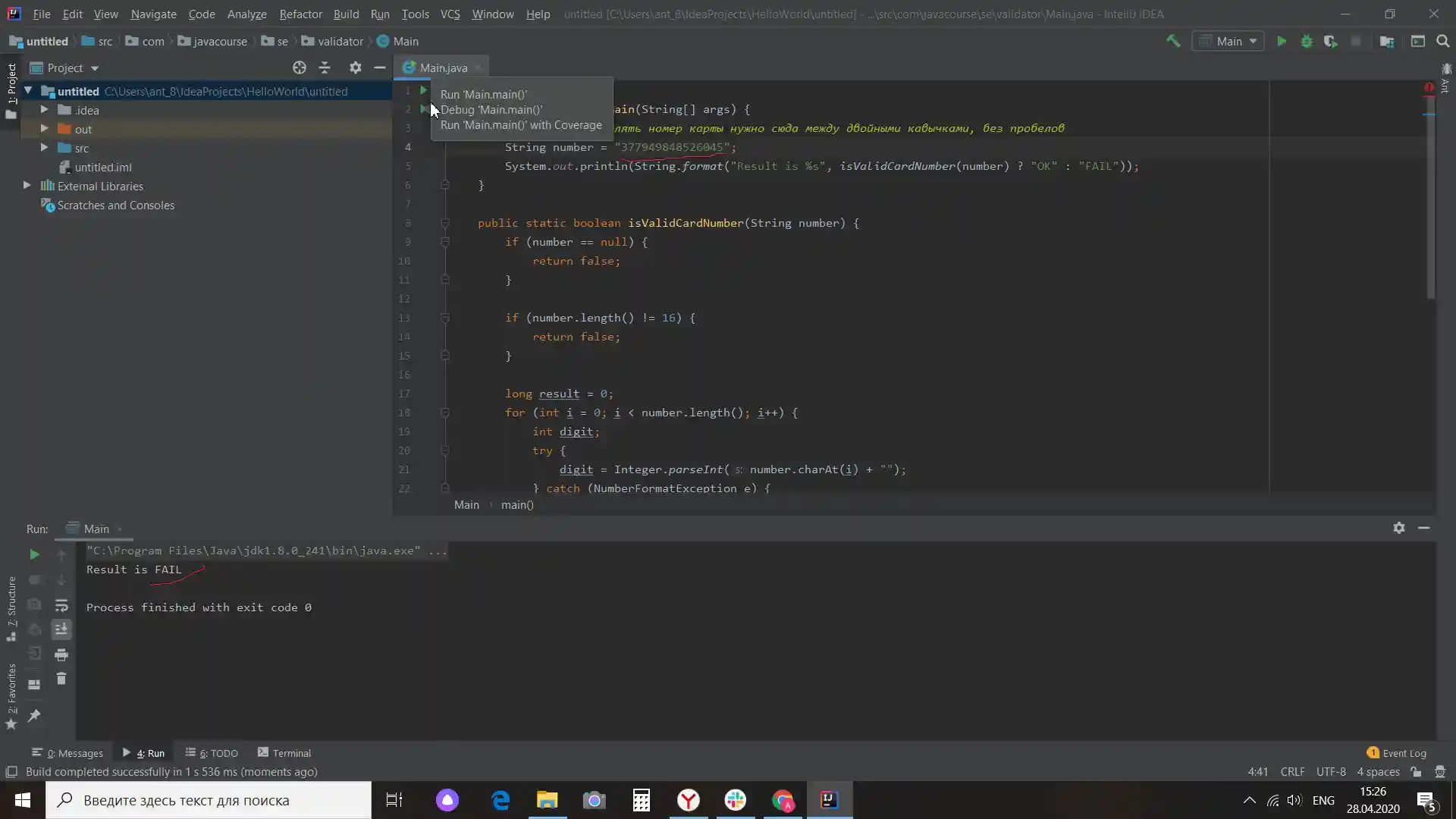
Task: Build the project with the hammer icon
Action: [1173, 42]
